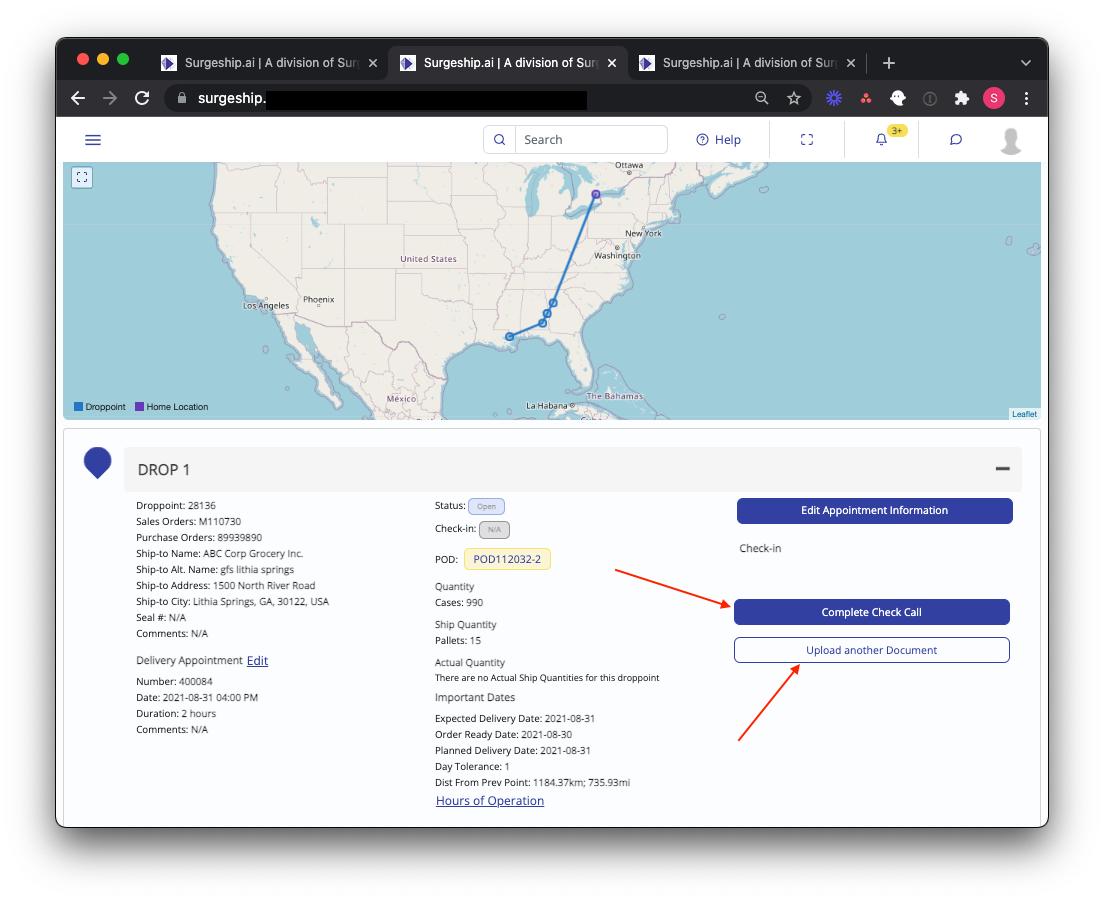Image resolution: width=1104 pixels, height=901 pixels.
Task: Toggle fullscreen mode in the app header
Action: tap(807, 139)
